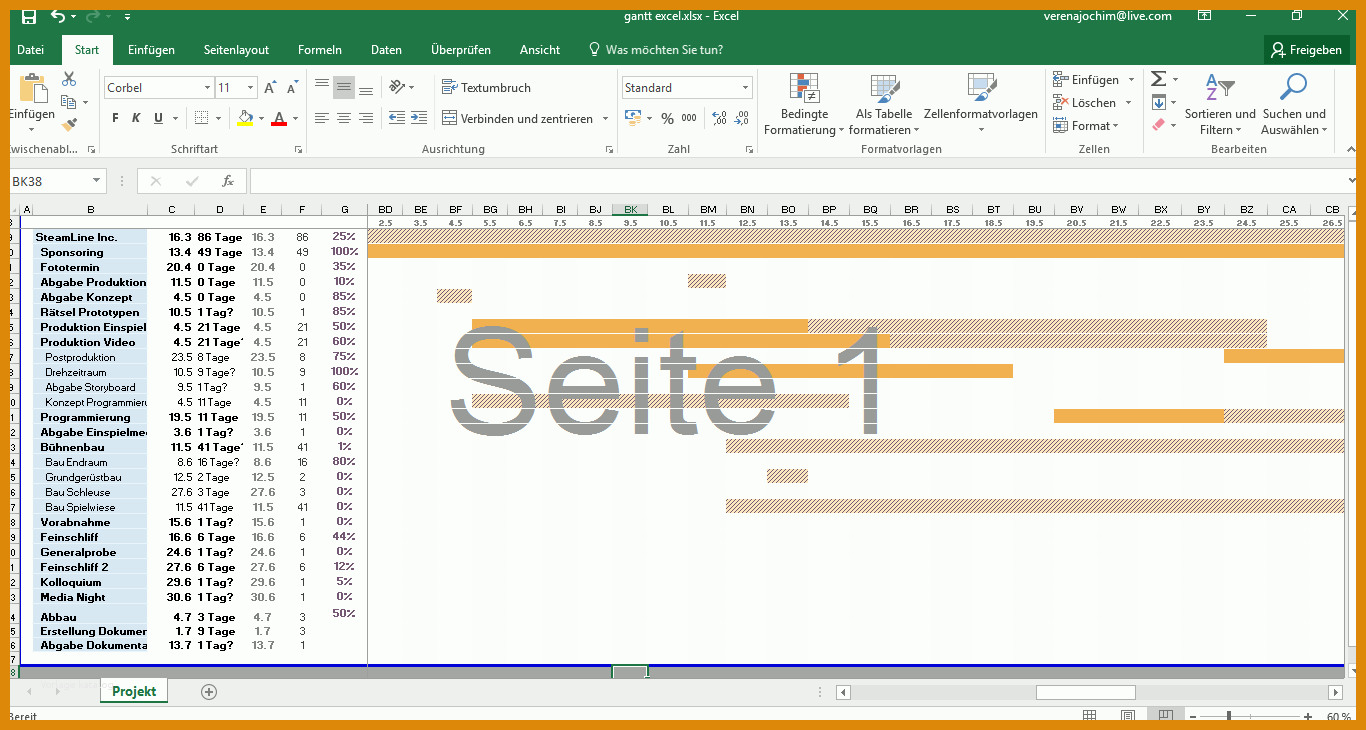
Task: Switch to Normal view in status bar
Action: coord(1090,716)
